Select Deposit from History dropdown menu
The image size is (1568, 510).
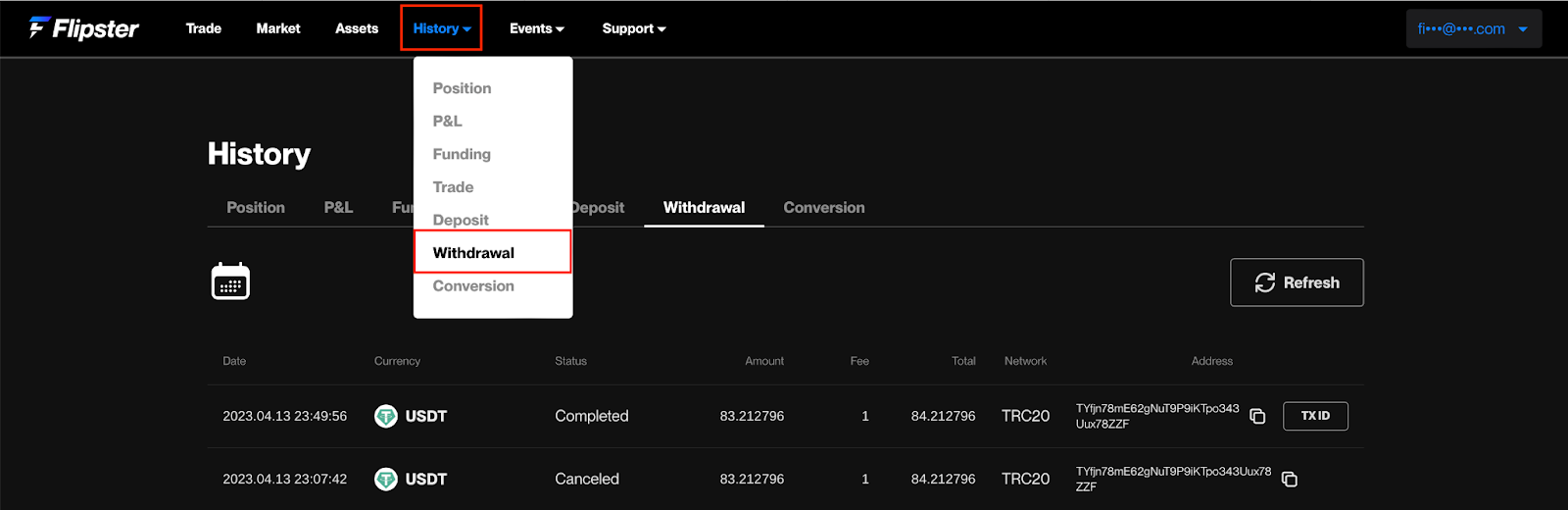[x=461, y=220]
